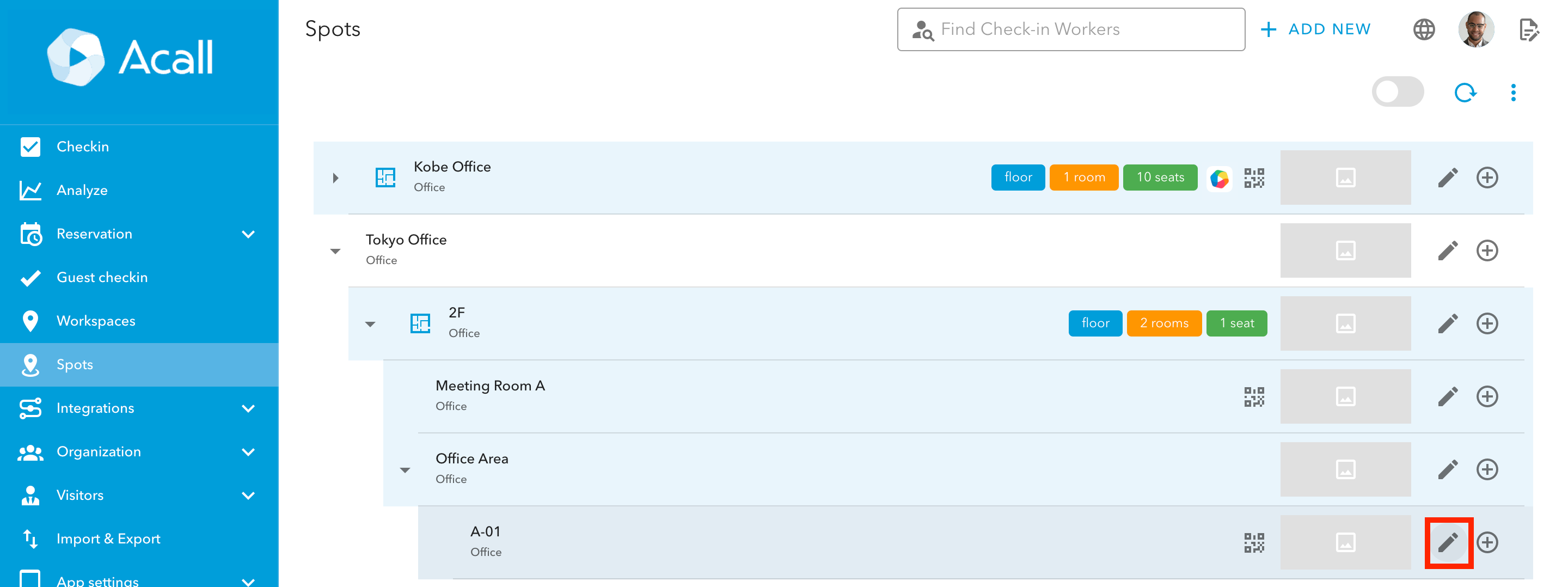Click the image placeholder for Kobe Office
This screenshot has height=587, width=1568.
point(1345,178)
